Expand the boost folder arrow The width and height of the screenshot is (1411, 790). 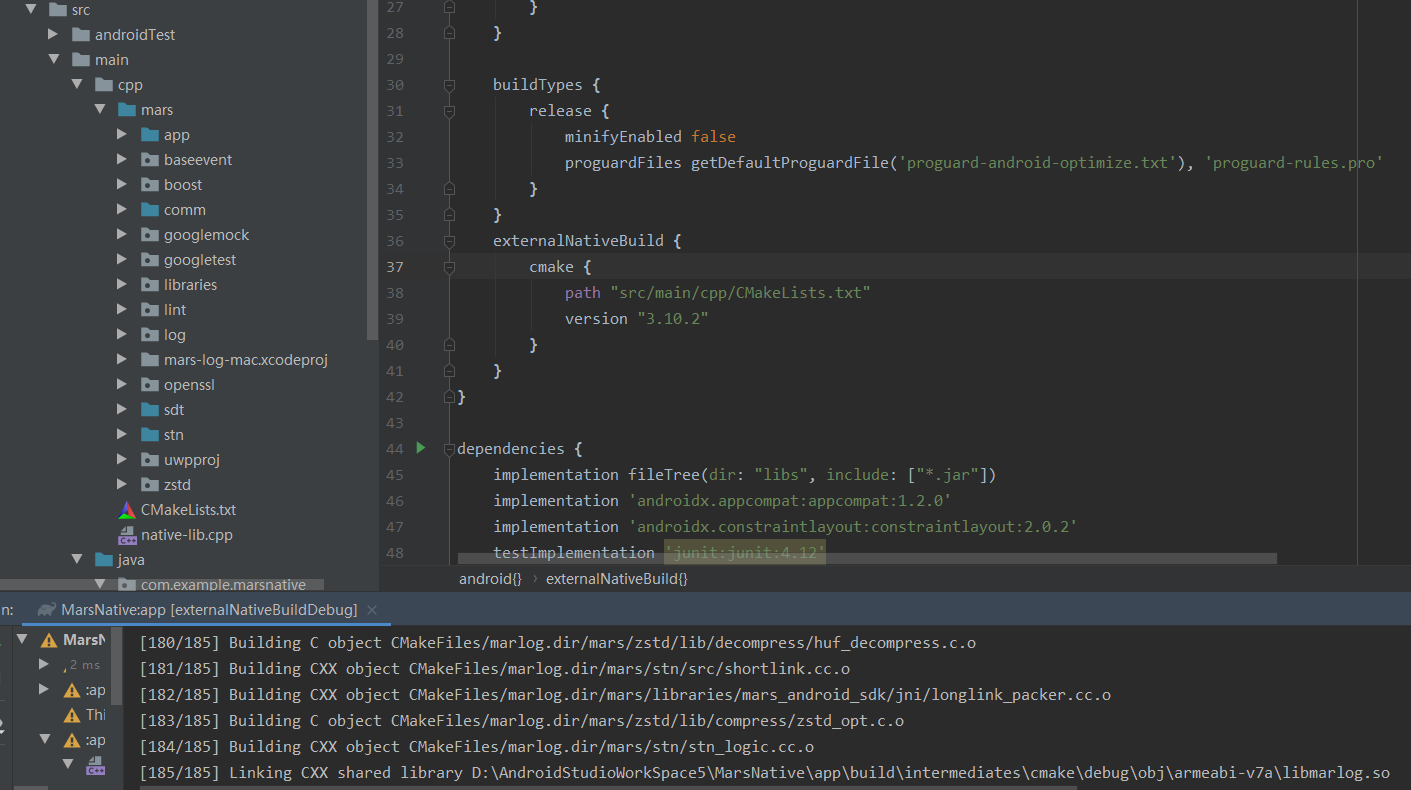point(122,185)
